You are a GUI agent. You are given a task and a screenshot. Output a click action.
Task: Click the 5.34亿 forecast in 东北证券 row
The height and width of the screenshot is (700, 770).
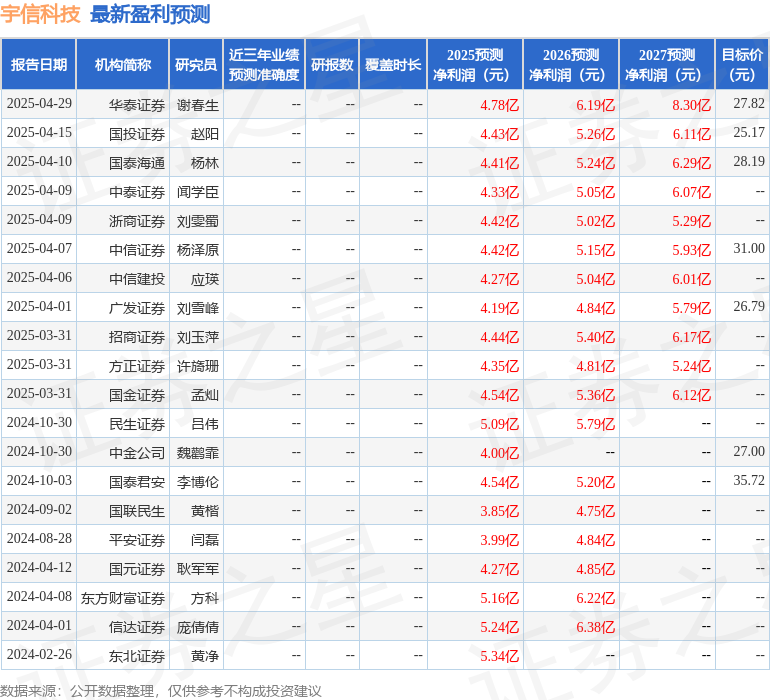coord(499,656)
